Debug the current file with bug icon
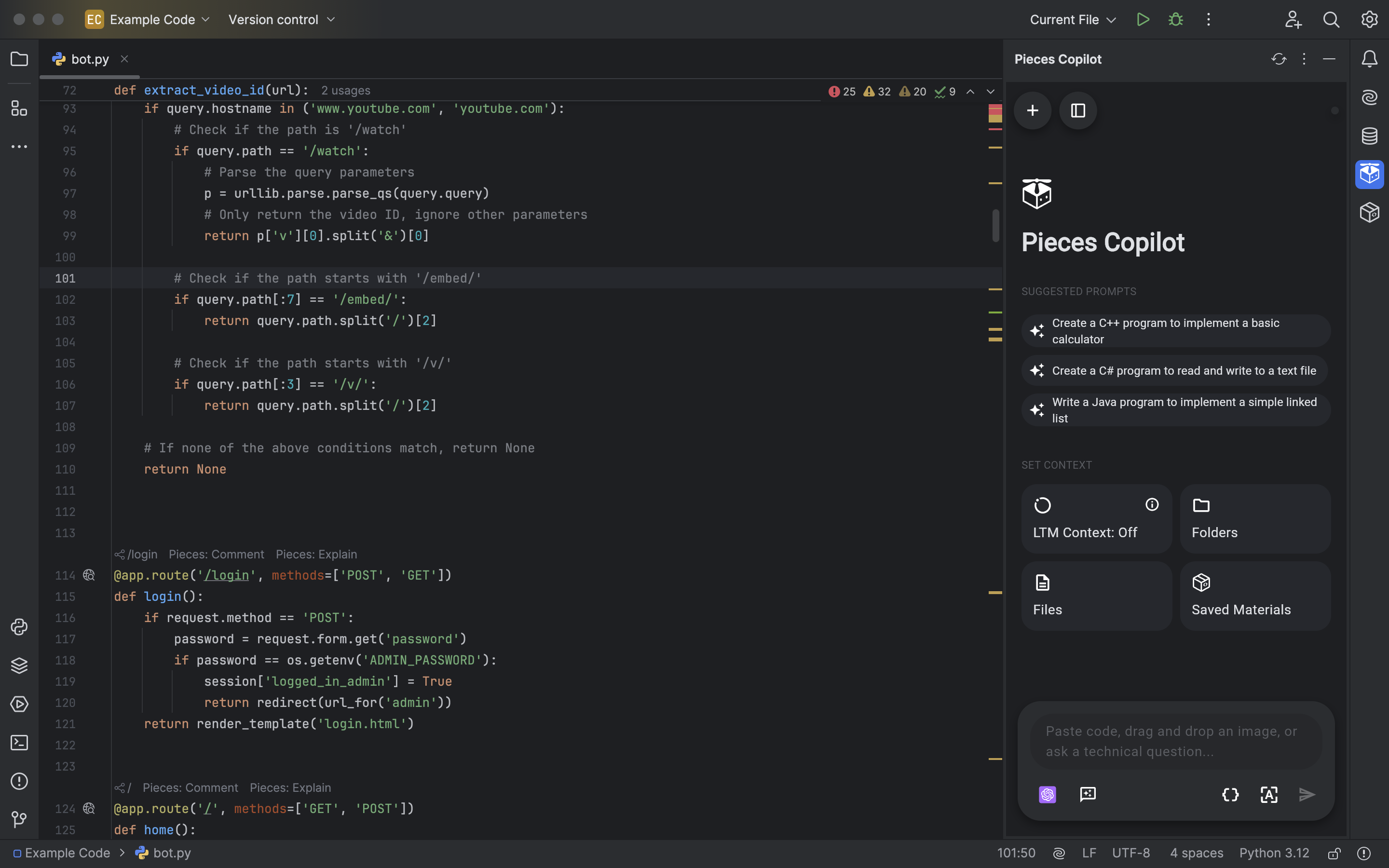1389x868 pixels. pyautogui.click(x=1175, y=19)
